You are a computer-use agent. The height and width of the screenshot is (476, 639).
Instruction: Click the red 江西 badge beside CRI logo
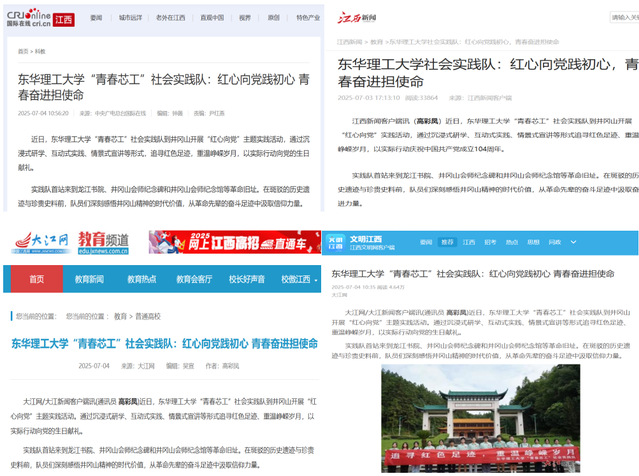(x=64, y=20)
